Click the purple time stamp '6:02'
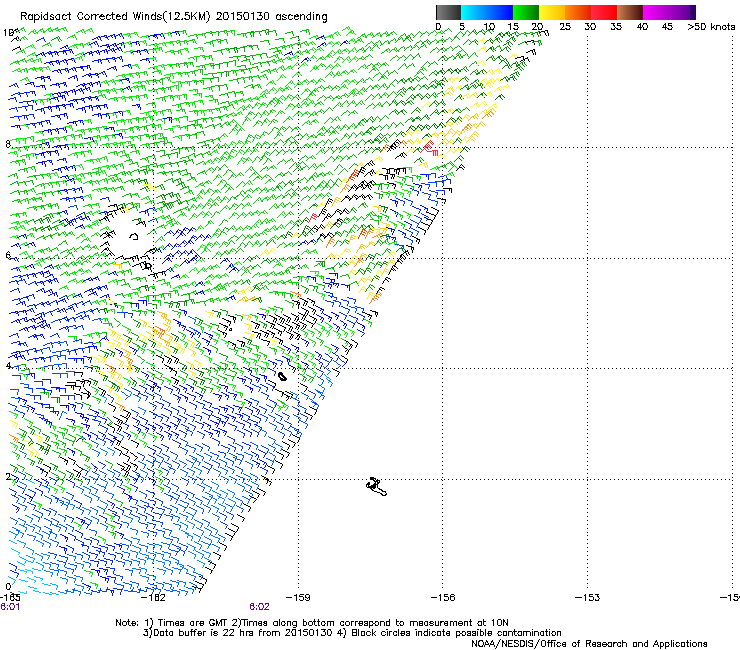 [x=259, y=607]
